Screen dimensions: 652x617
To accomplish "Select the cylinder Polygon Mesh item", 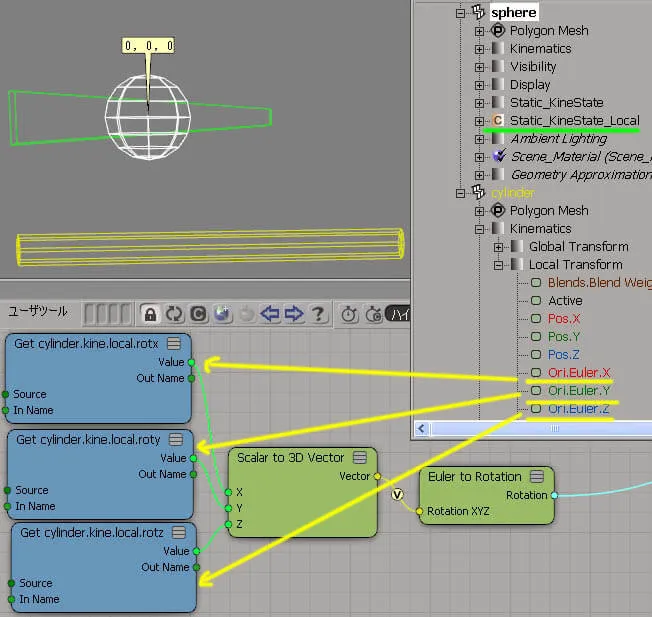I will pyautogui.click(x=549, y=211).
